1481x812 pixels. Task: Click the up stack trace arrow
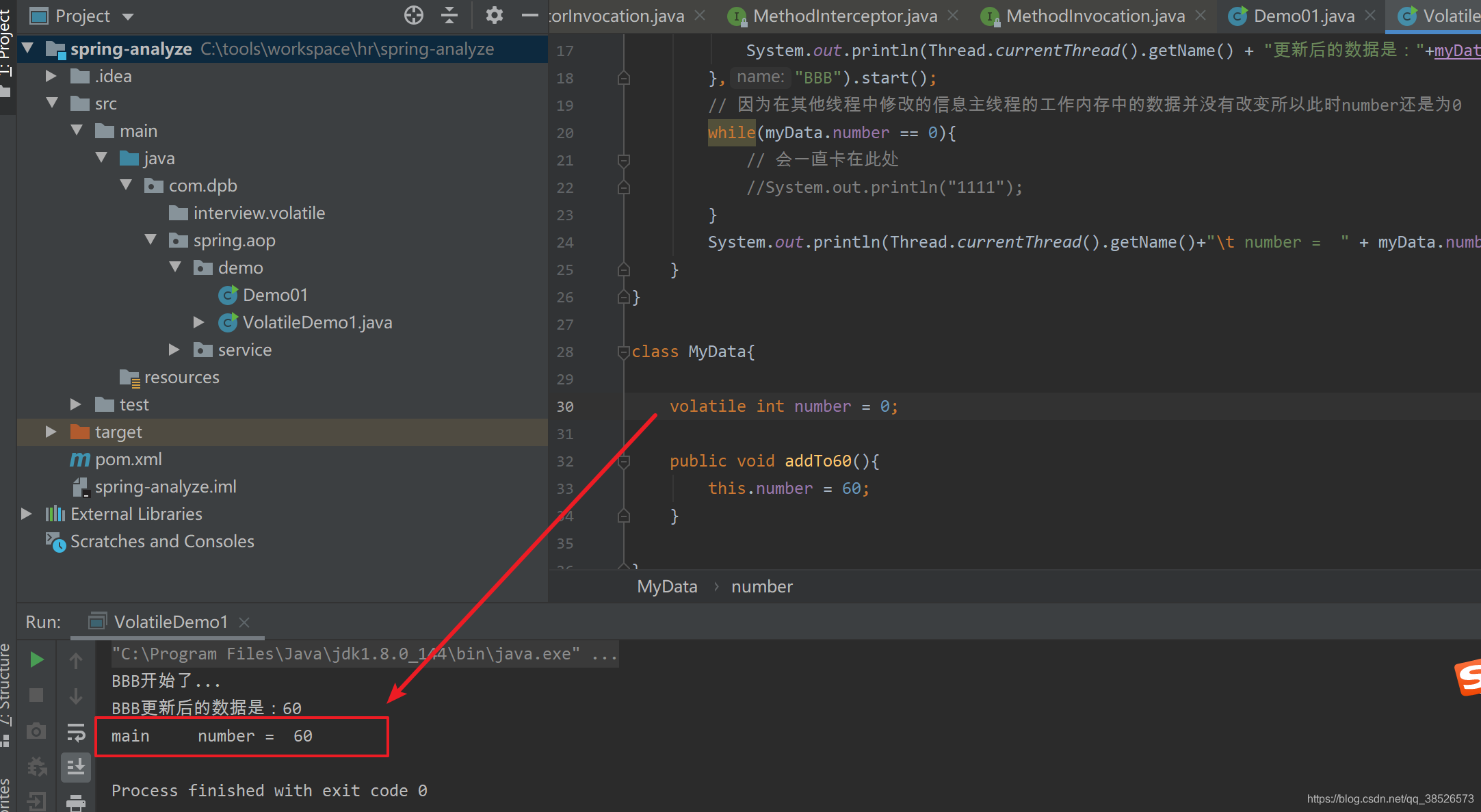click(x=76, y=660)
